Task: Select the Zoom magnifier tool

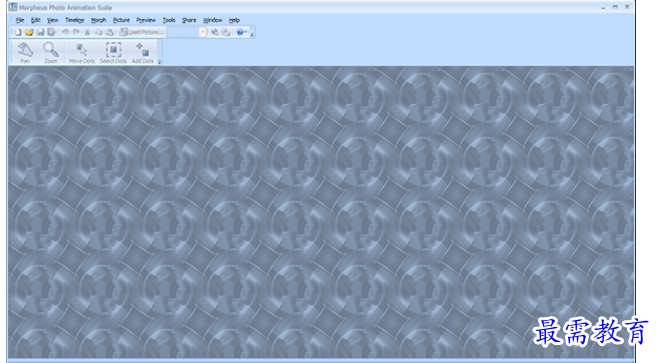Action: coord(51,52)
